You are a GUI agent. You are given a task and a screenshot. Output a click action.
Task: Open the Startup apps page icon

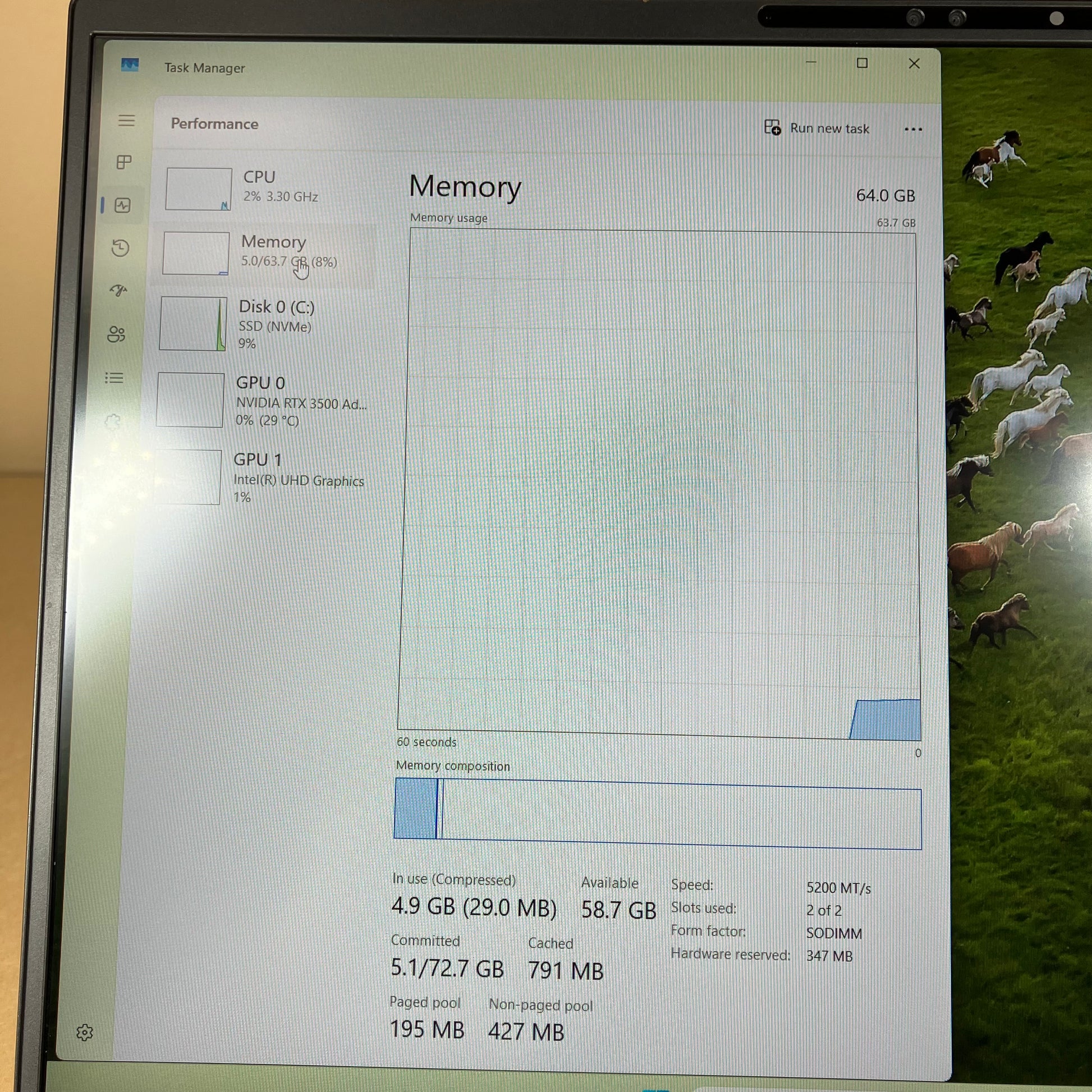[x=119, y=291]
